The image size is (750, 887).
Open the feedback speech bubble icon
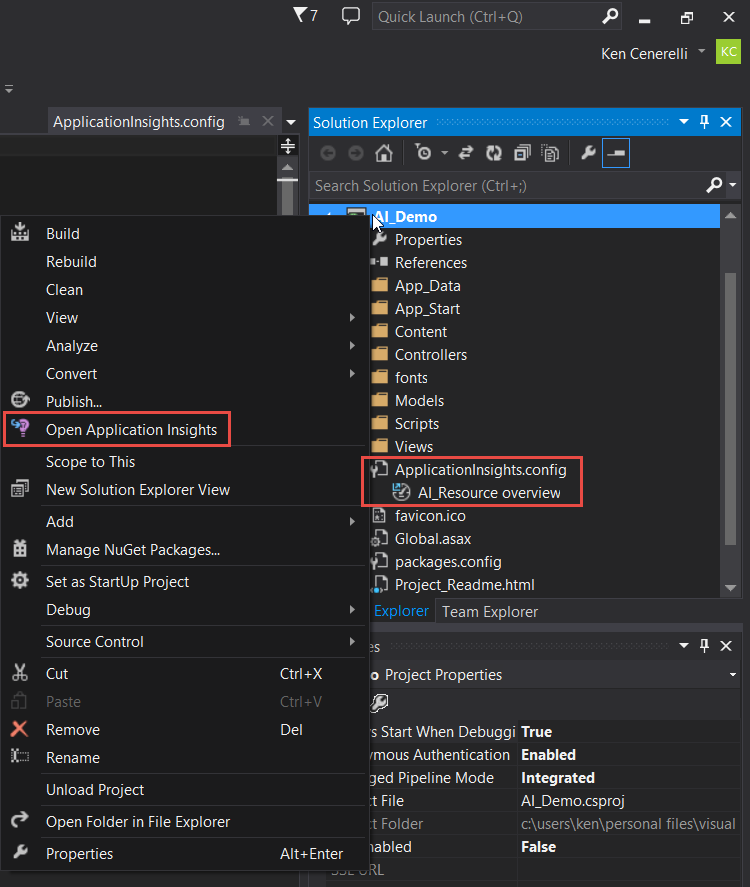pyautogui.click(x=351, y=15)
